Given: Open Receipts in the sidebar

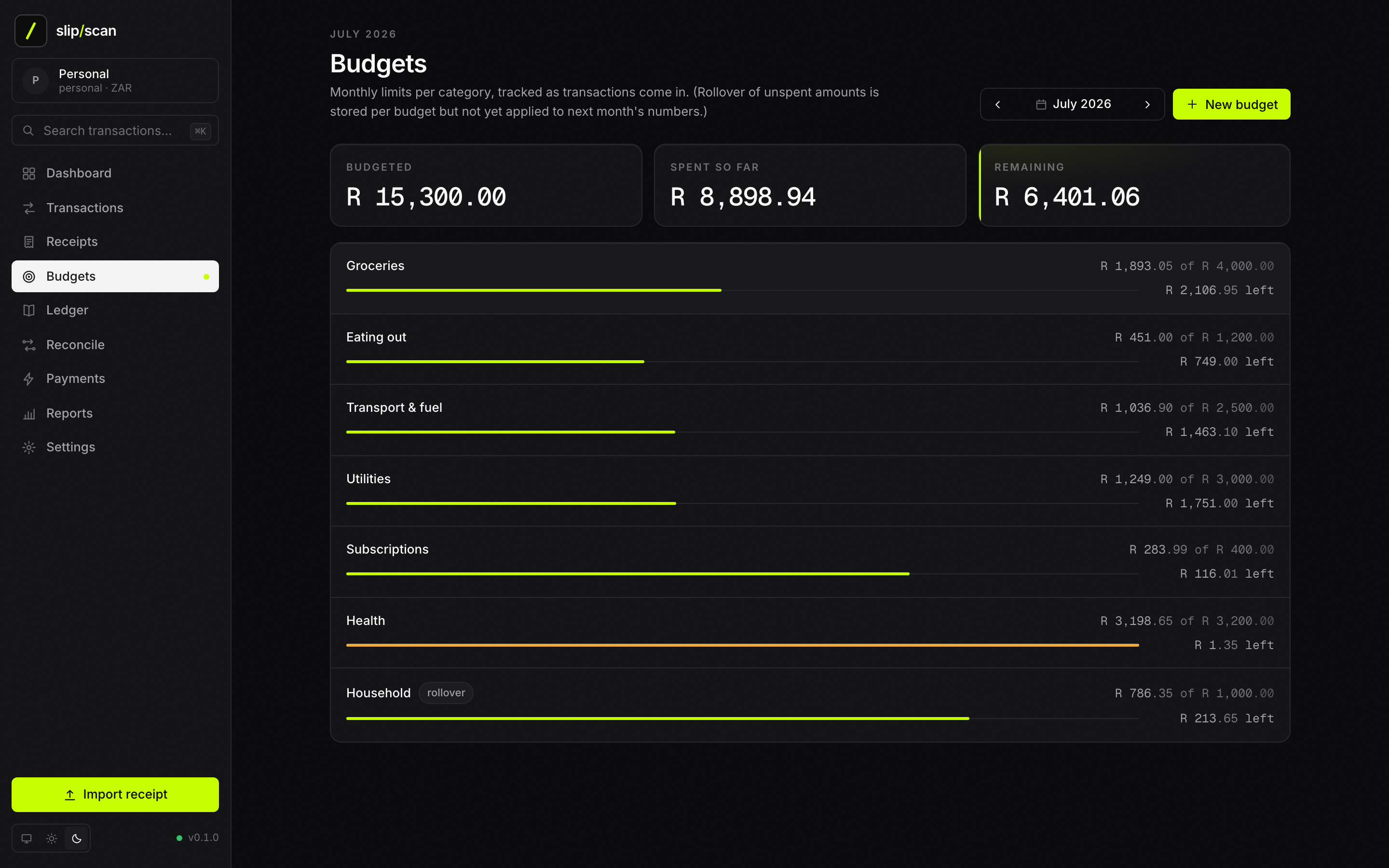Looking at the screenshot, I should 115,242.
